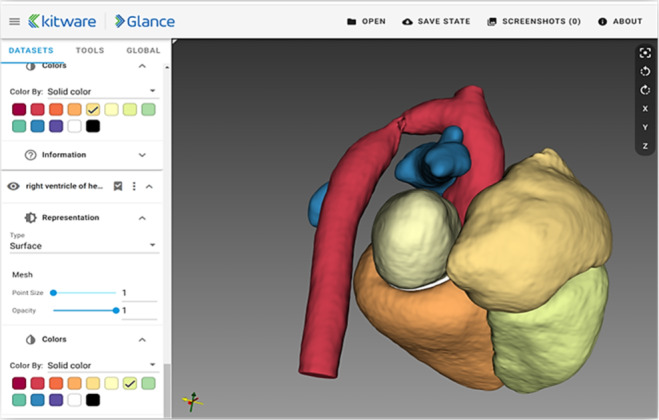Open the hamburger navigation menu
Image resolution: width=659 pixels, height=420 pixels.
click(x=14, y=21)
